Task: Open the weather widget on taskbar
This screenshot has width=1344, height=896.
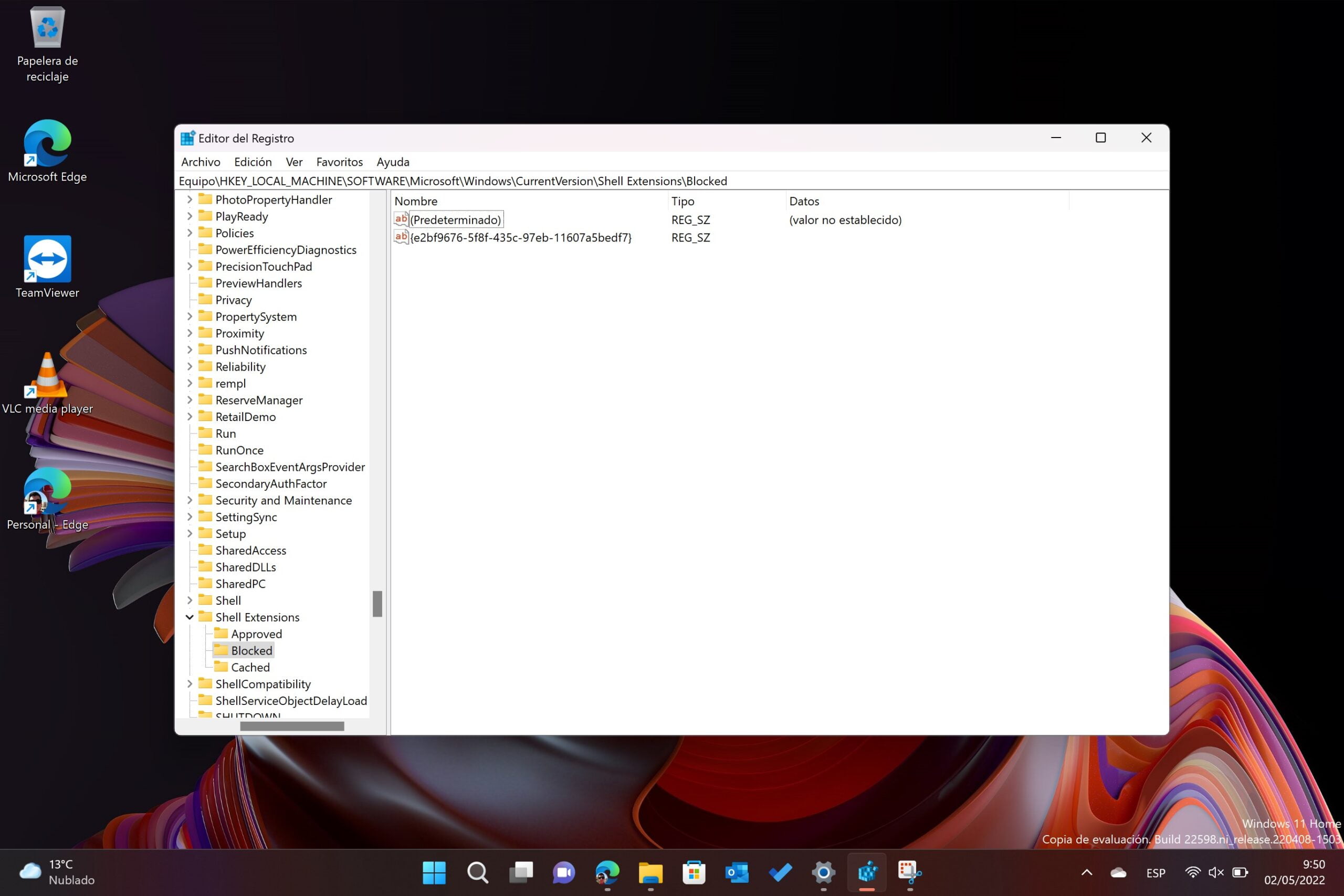Action: (x=57, y=872)
